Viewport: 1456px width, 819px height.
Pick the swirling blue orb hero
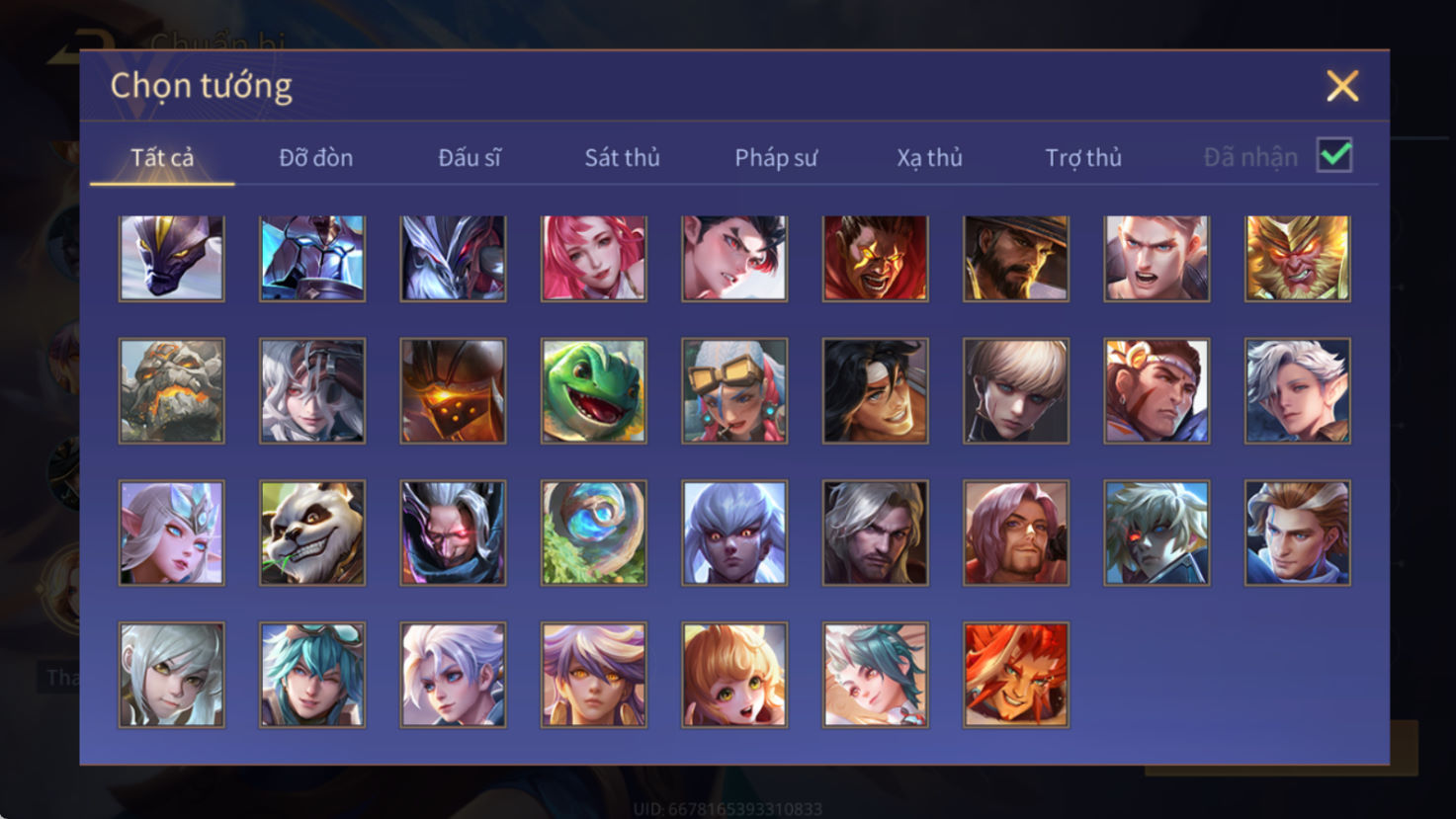594,533
